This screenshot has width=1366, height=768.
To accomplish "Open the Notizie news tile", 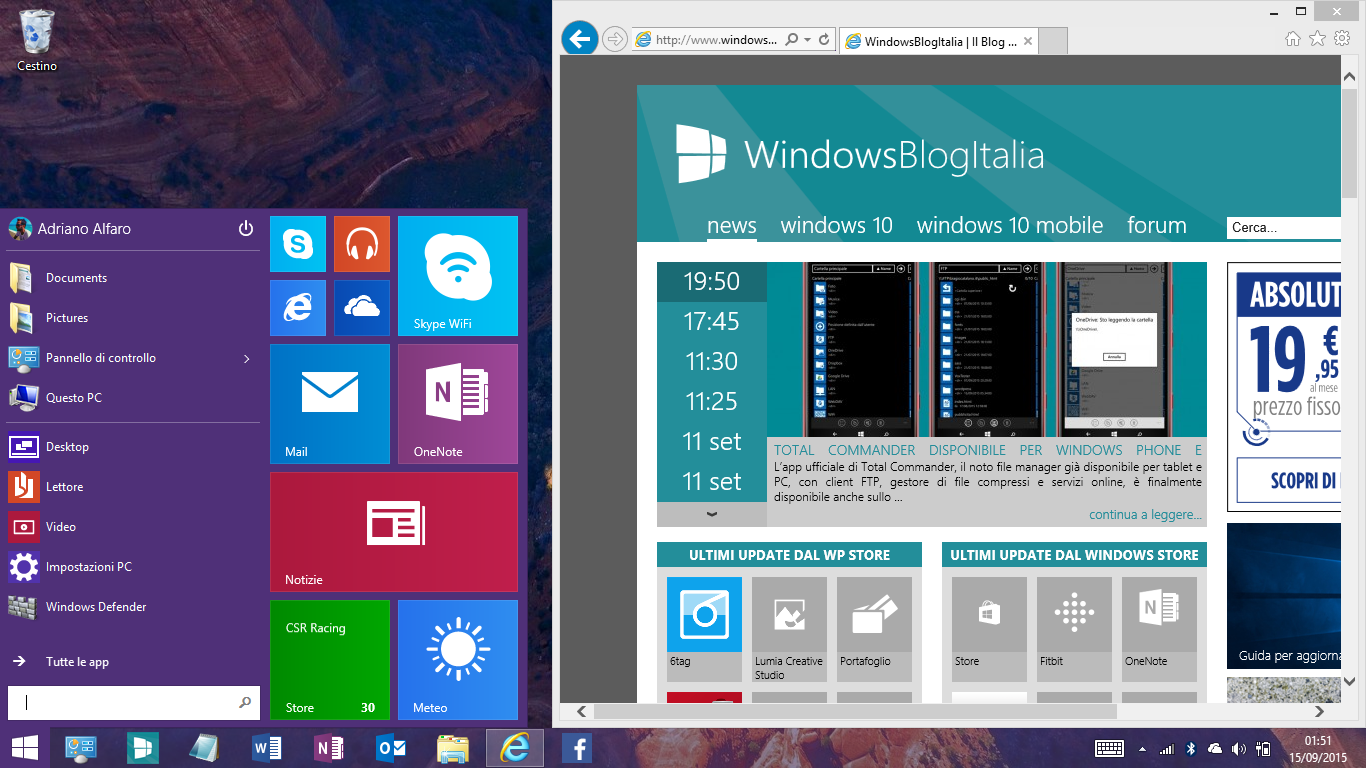I will pos(394,532).
